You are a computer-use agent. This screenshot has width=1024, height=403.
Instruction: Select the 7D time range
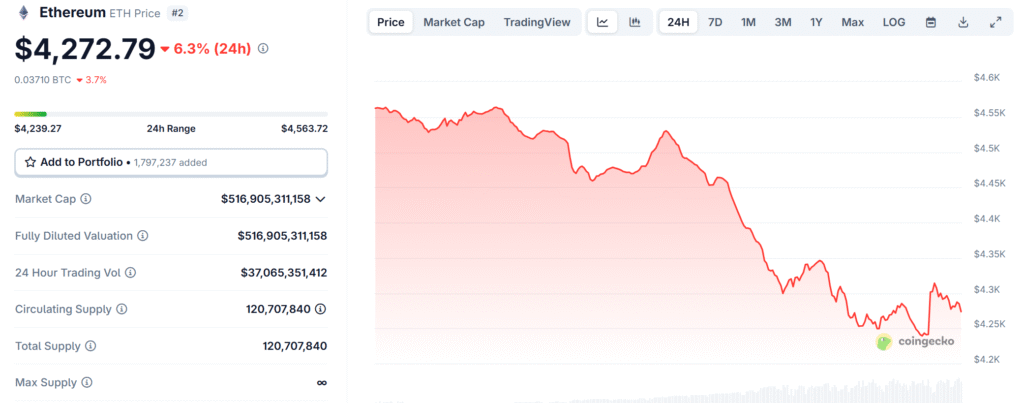[x=715, y=22]
